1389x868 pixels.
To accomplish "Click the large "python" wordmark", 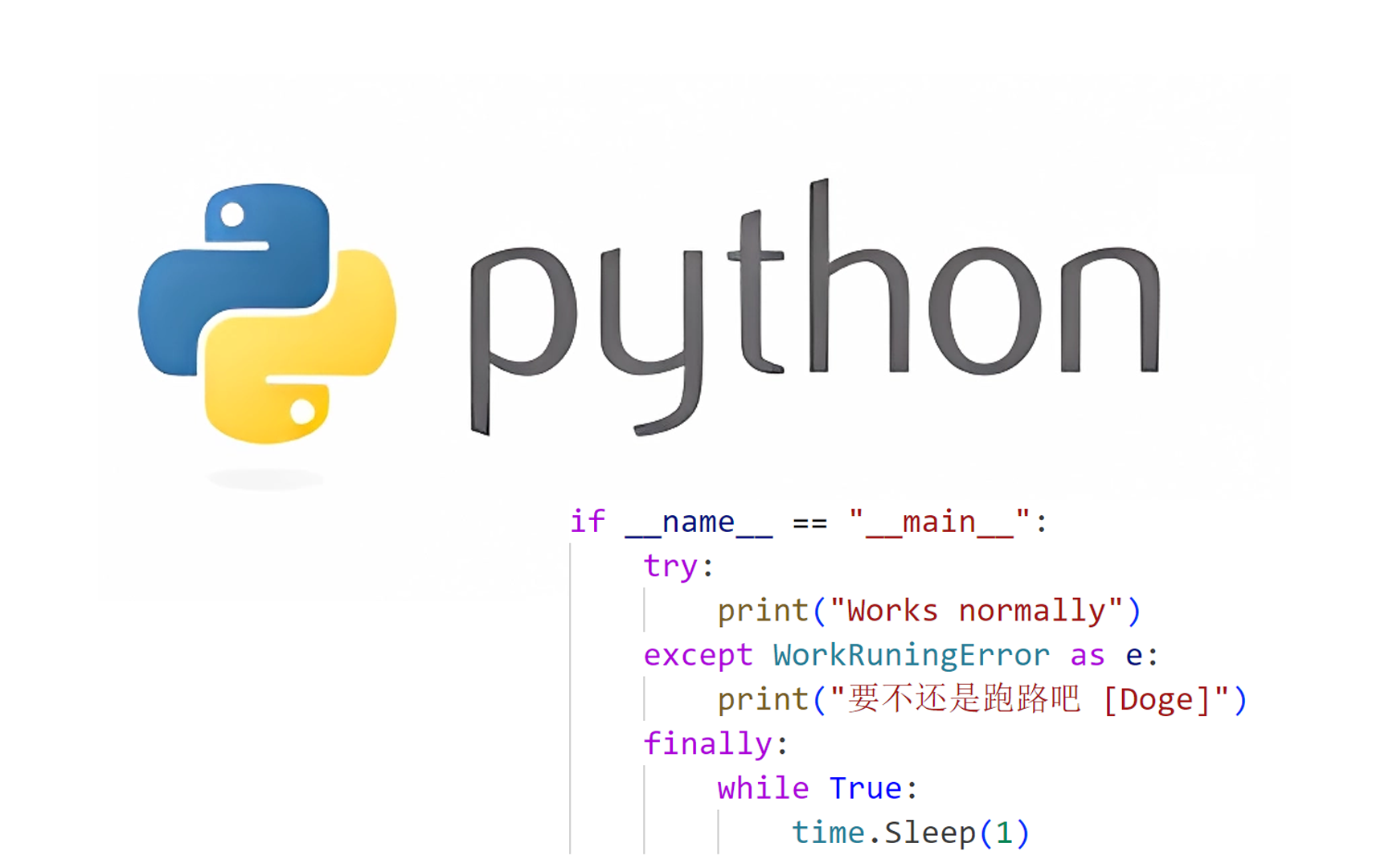I will 814,307.
